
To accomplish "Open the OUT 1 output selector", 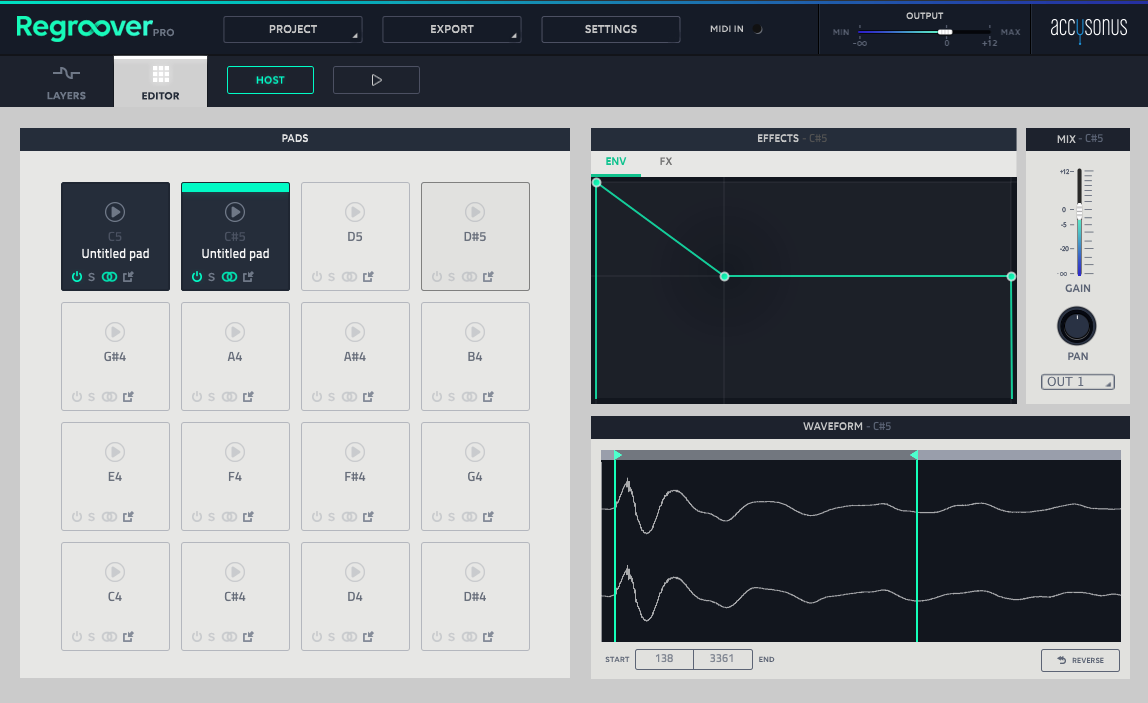I will (1078, 382).
